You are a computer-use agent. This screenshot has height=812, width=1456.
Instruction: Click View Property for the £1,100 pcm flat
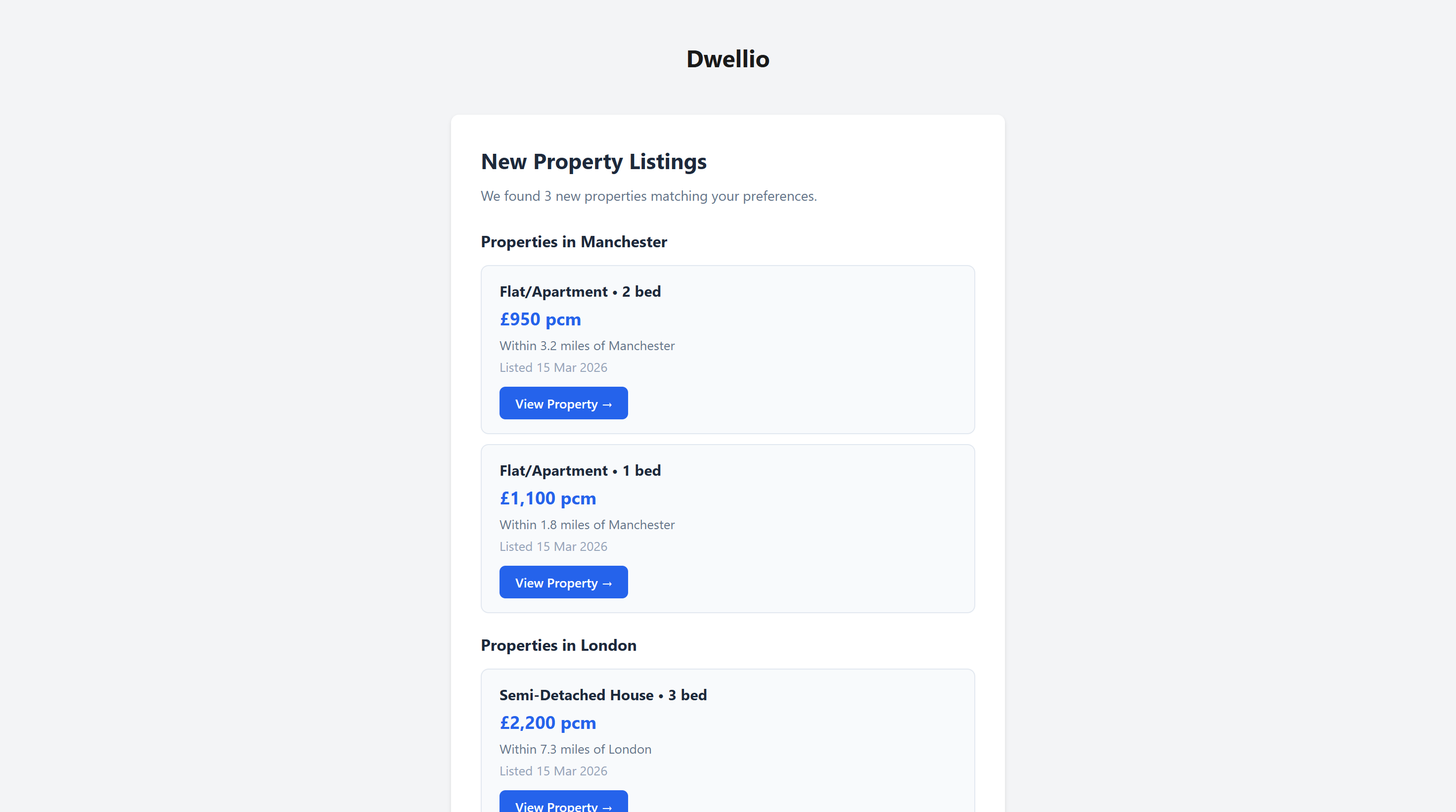pos(563,582)
